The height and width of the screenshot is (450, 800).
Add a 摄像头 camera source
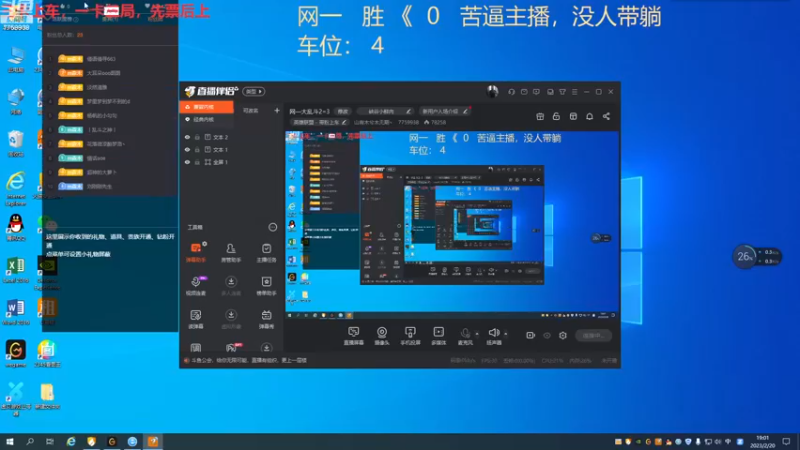click(382, 336)
